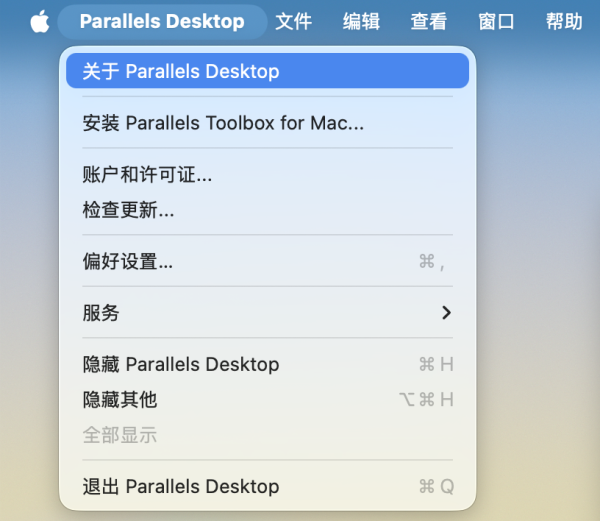
Task: Select 隐藏其他 to hide other apps
Action: pyautogui.click(x=120, y=399)
